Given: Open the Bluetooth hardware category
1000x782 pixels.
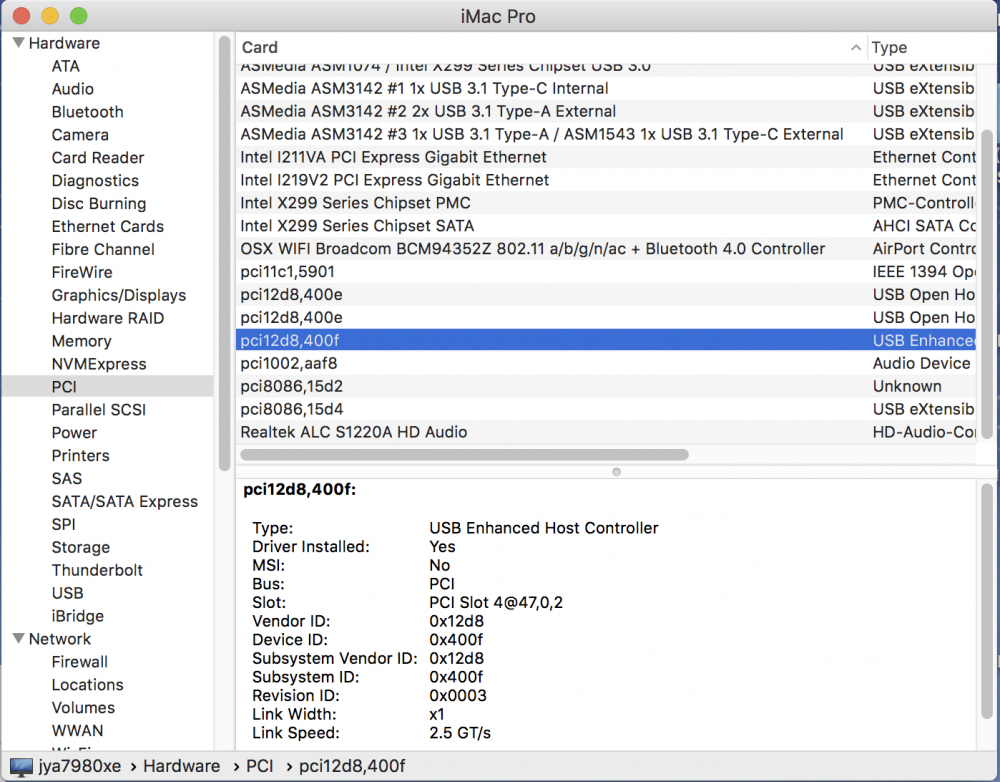Looking at the screenshot, I should 87,112.
